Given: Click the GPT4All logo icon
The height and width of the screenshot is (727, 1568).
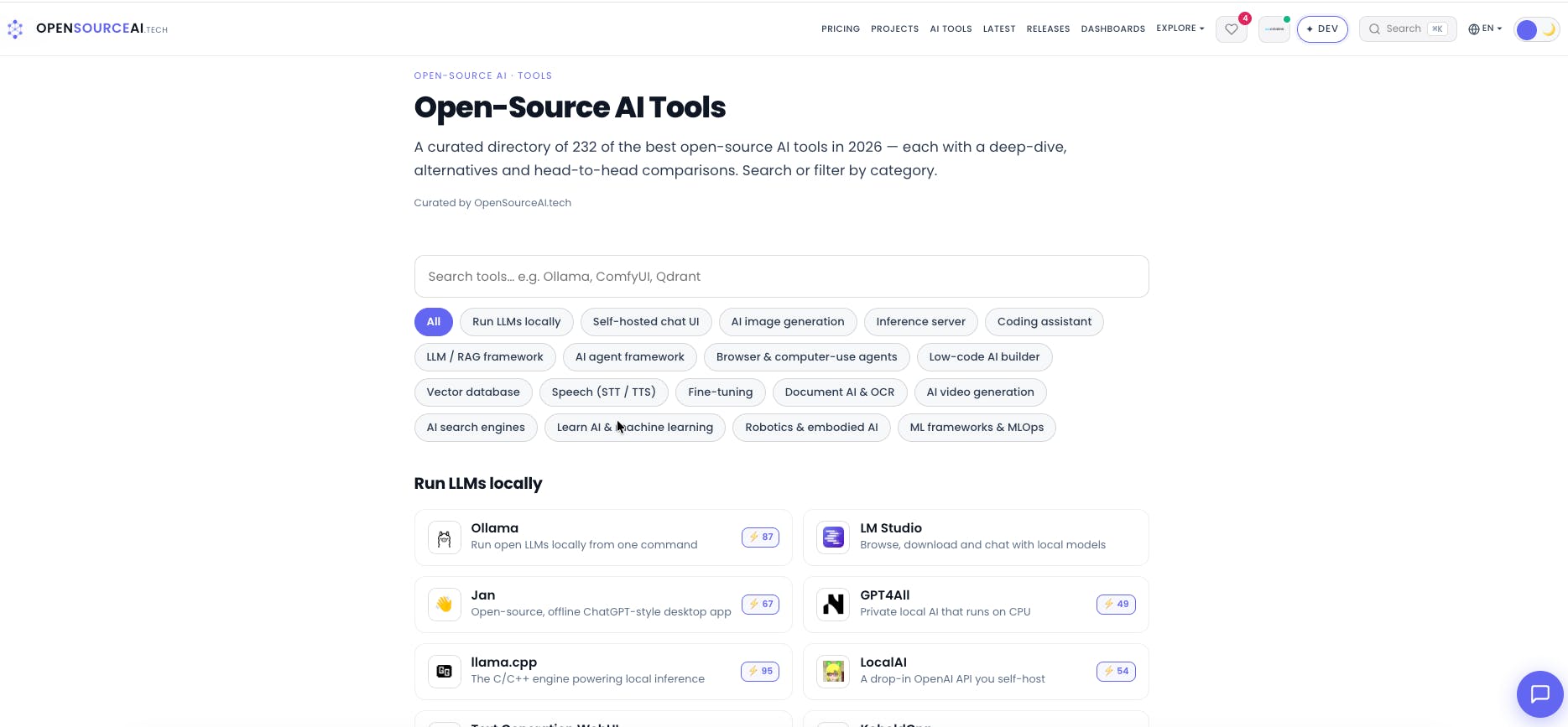Looking at the screenshot, I should pos(833,605).
